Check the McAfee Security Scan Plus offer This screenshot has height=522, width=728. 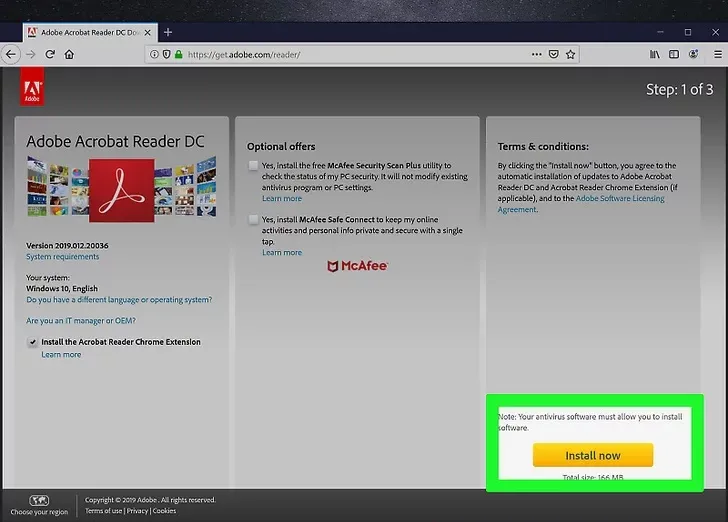[253, 165]
